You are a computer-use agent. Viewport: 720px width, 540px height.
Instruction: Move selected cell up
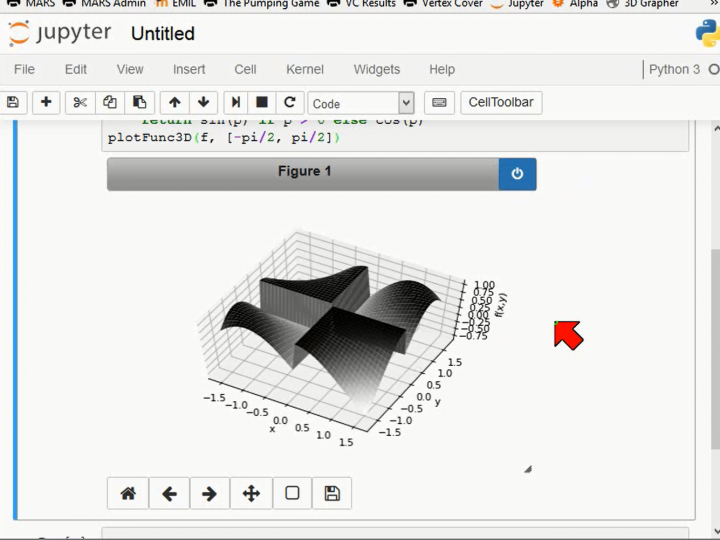coord(174,102)
